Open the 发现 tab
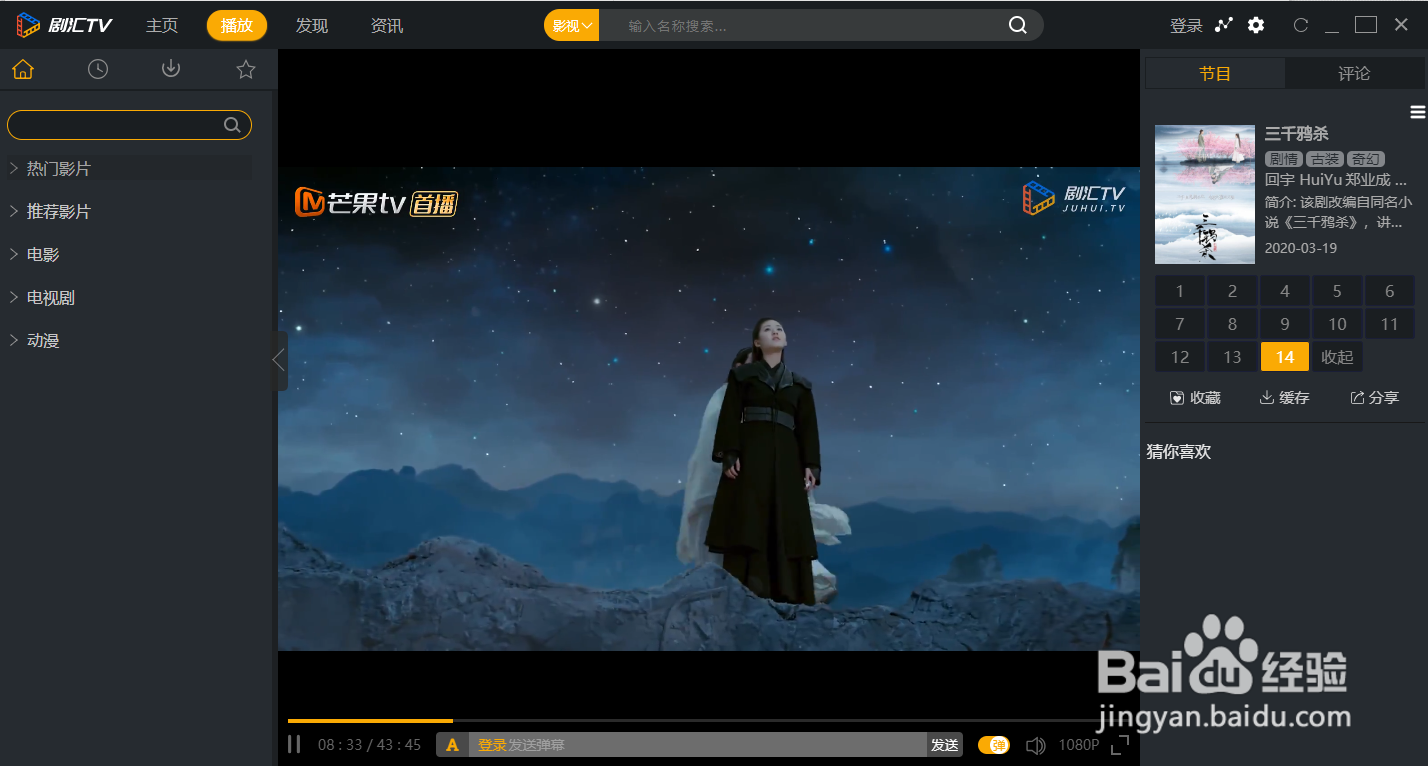The height and width of the screenshot is (766, 1428). pos(312,25)
